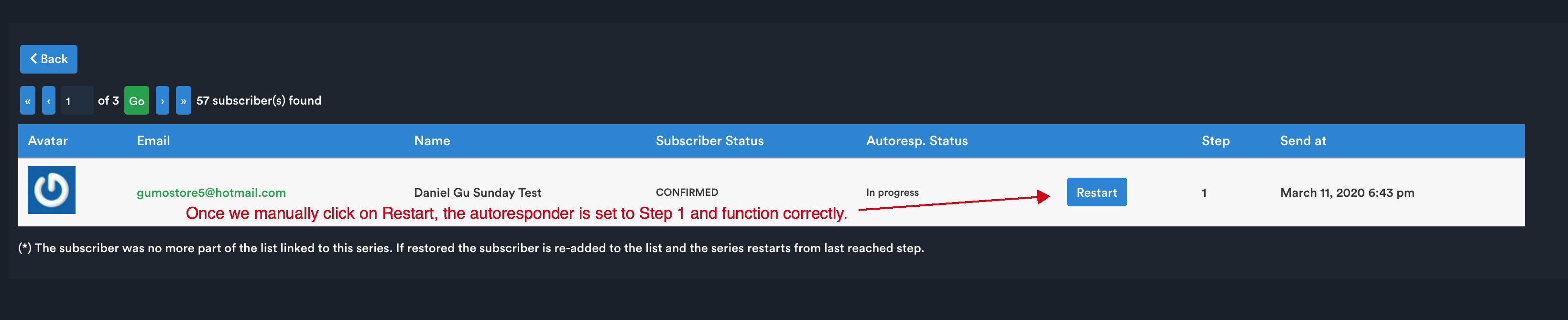Jump to the first page of subscribers

[x=27, y=100]
